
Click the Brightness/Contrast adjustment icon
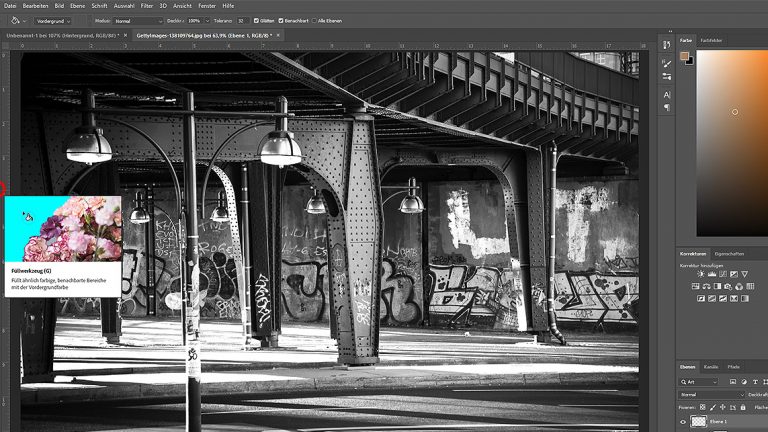click(700, 273)
